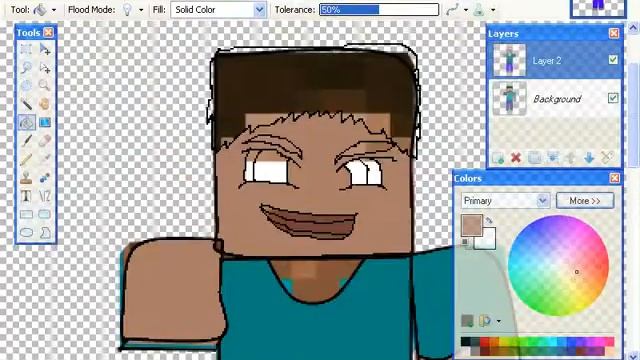Image resolution: width=640 pixels, height=360 pixels.
Task: Expand the blending mode dropdown arrow
Action: [493, 10]
